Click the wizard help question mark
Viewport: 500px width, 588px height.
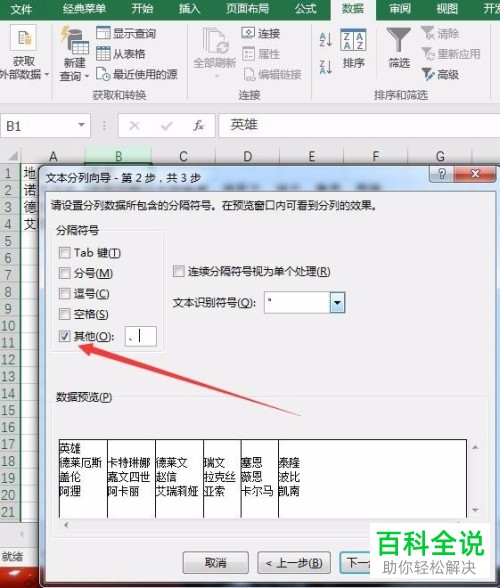pyautogui.click(x=441, y=174)
